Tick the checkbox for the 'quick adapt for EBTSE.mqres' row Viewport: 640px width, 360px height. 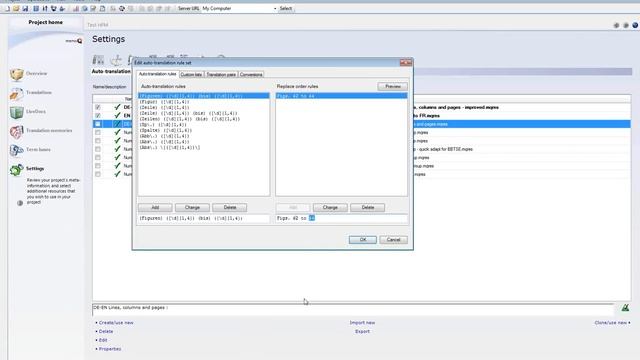98,149
